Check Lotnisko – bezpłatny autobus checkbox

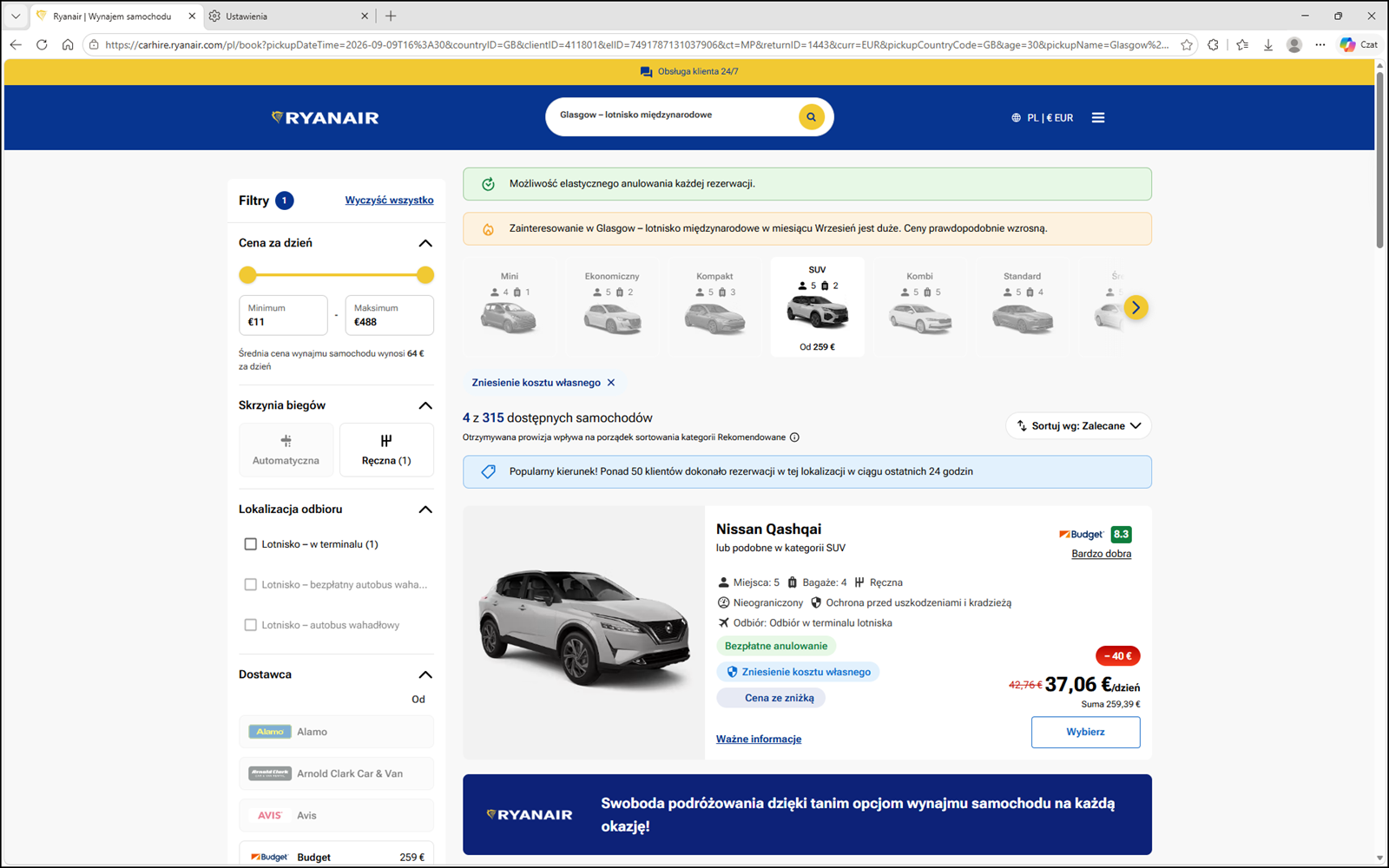click(251, 585)
